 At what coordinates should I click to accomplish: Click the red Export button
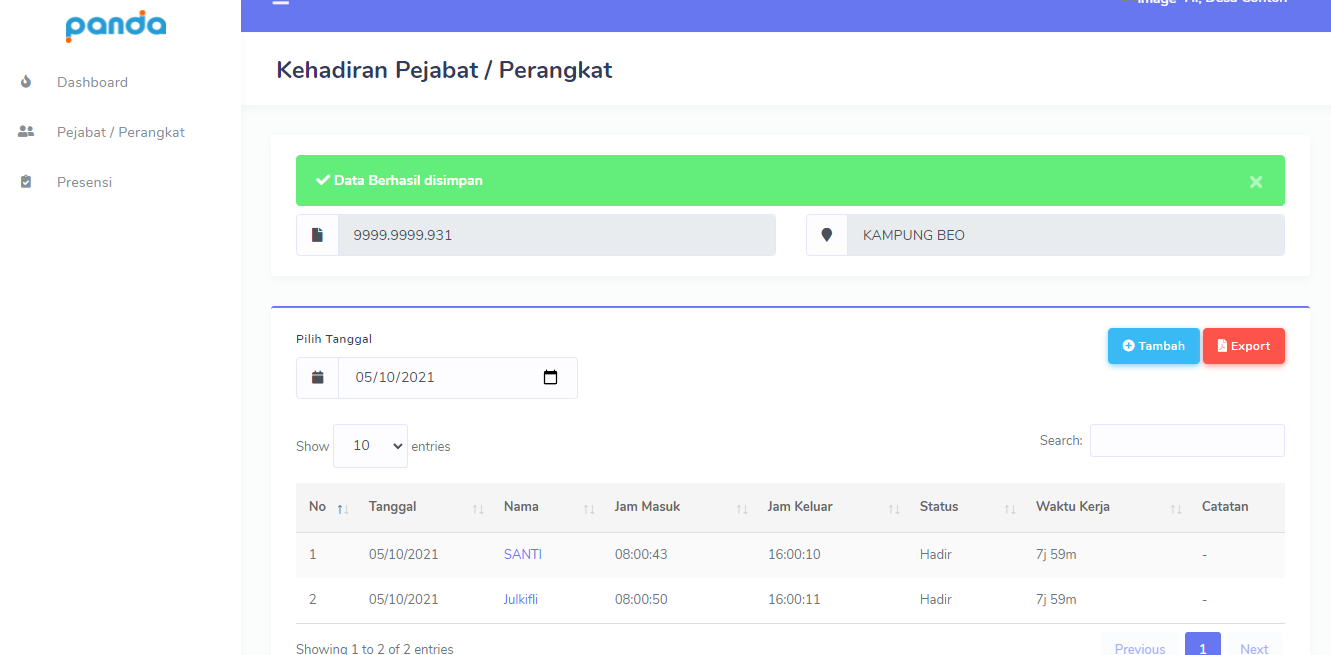pos(1244,346)
